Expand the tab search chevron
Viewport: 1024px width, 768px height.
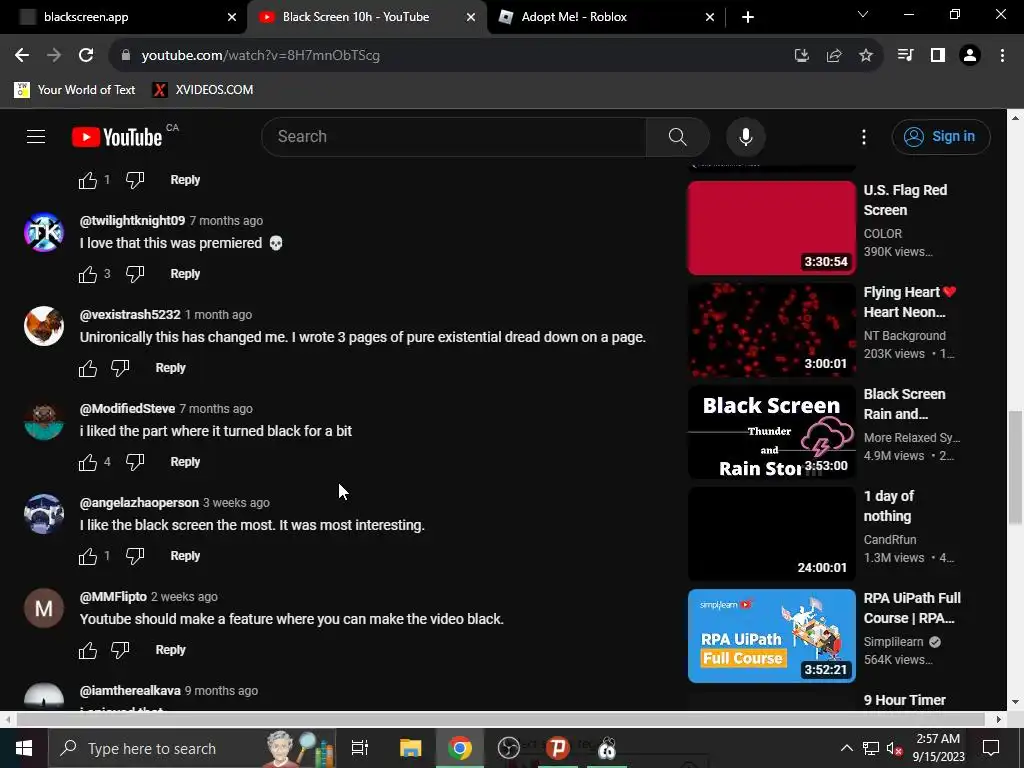(863, 14)
